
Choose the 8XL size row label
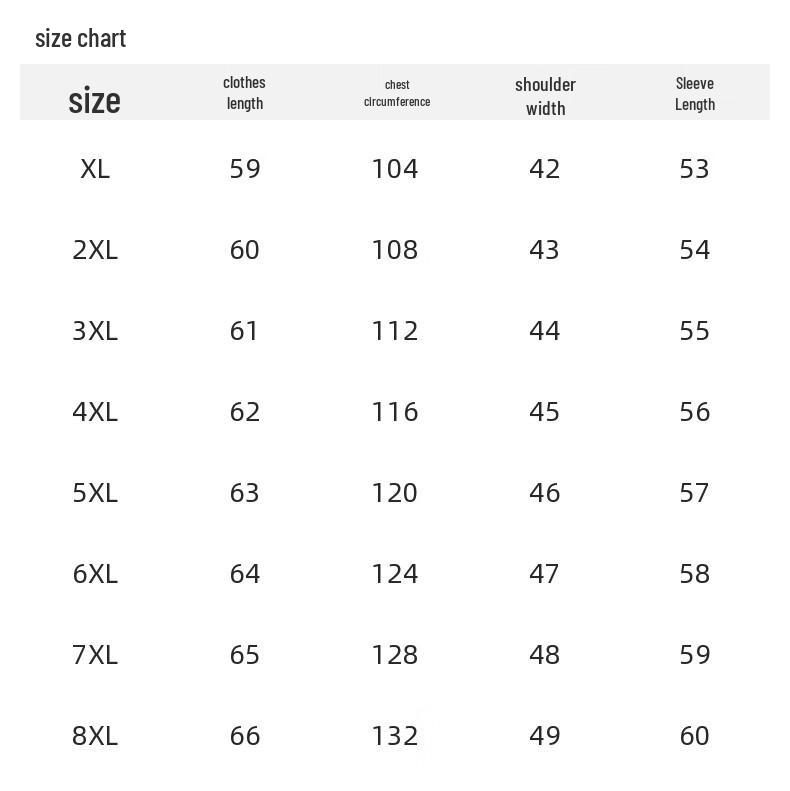point(95,736)
